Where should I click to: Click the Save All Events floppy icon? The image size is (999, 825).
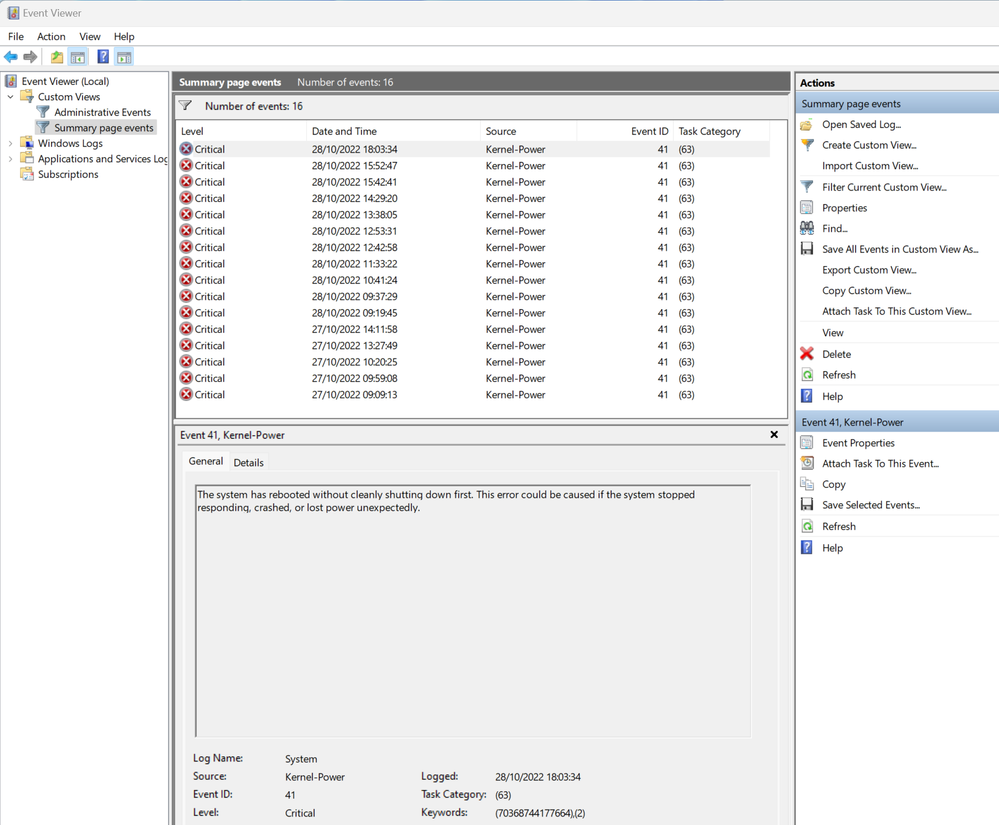coord(807,249)
